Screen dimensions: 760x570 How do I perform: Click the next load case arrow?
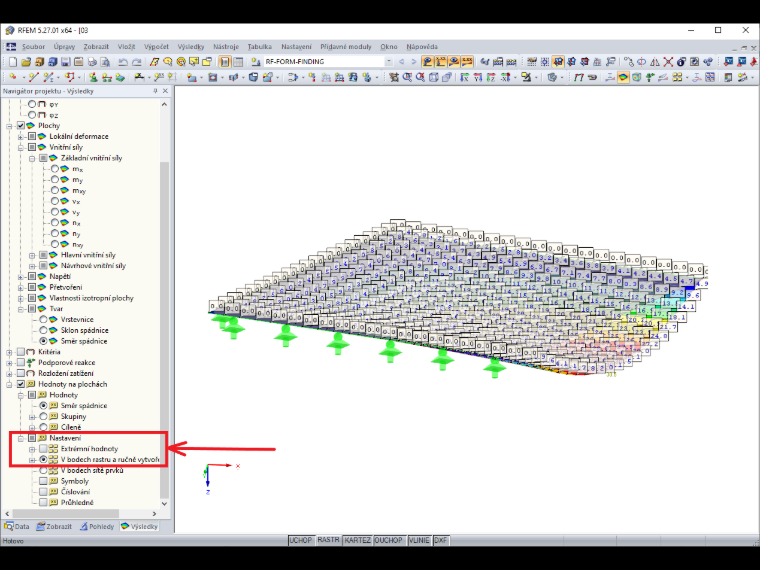point(413,62)
